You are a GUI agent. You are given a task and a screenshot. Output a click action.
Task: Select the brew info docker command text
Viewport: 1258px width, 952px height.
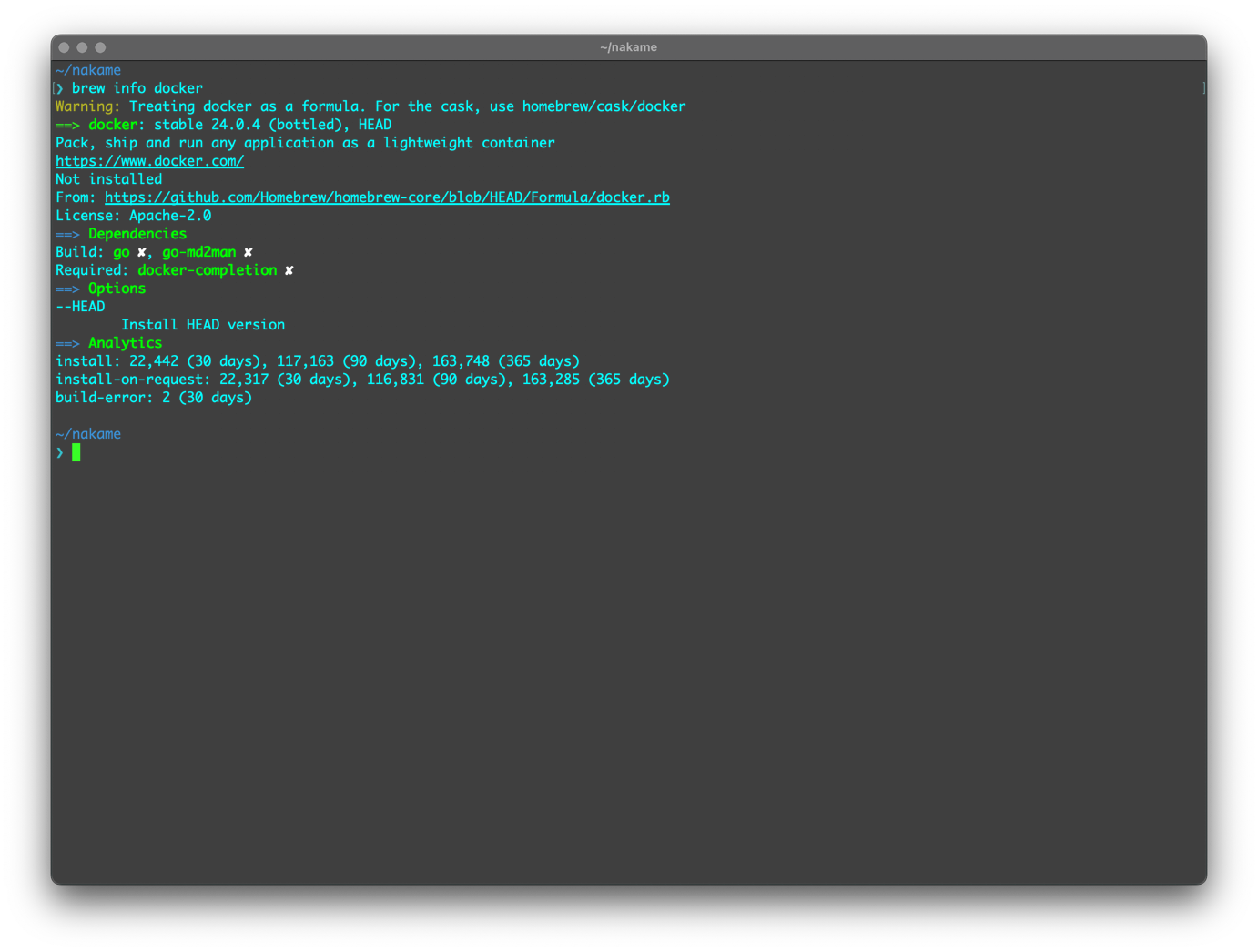pos(137,88)
